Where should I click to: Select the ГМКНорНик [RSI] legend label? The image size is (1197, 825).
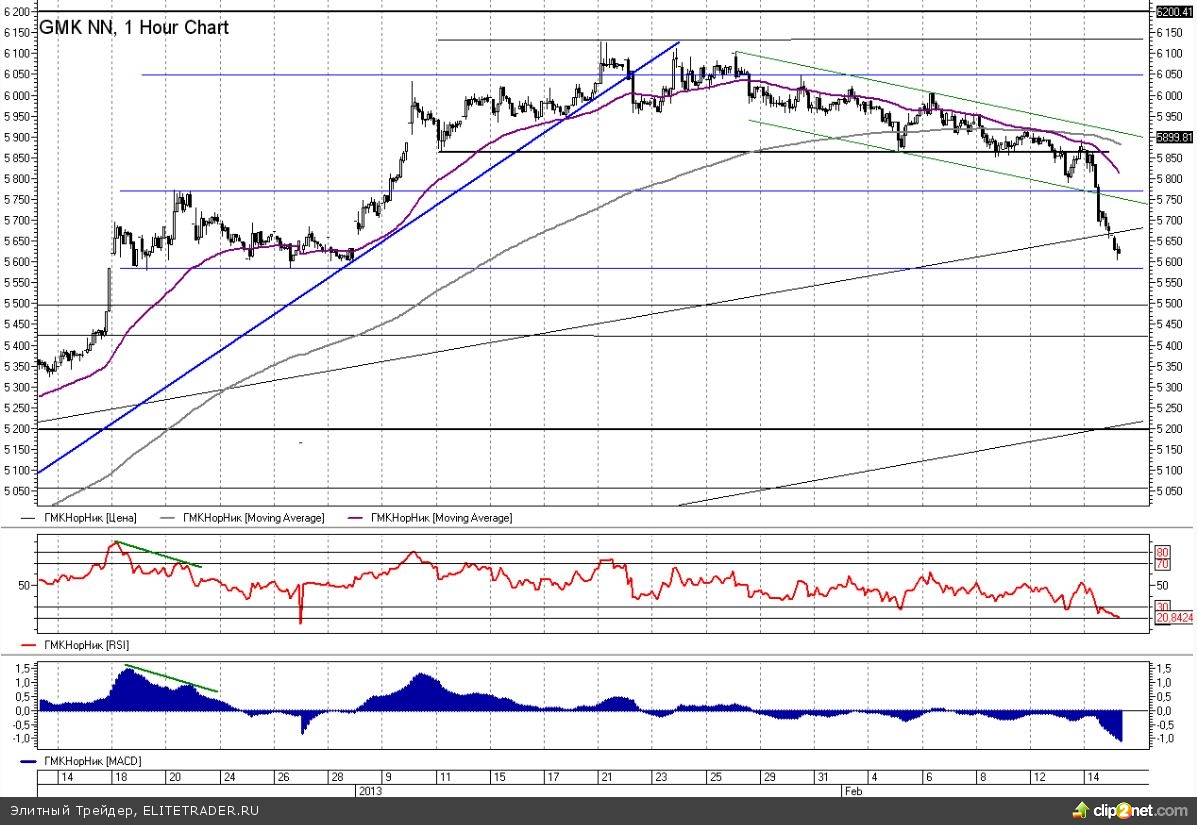86,645
